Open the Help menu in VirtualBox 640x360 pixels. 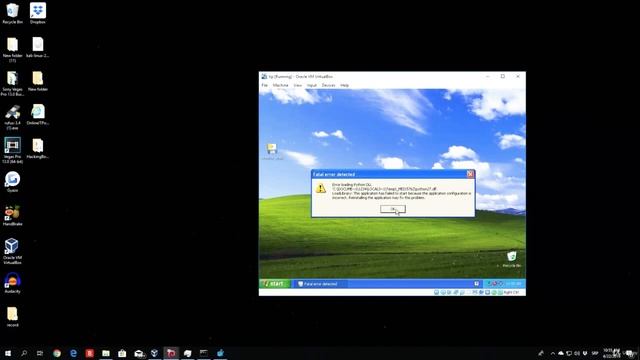tap(344, 85)
